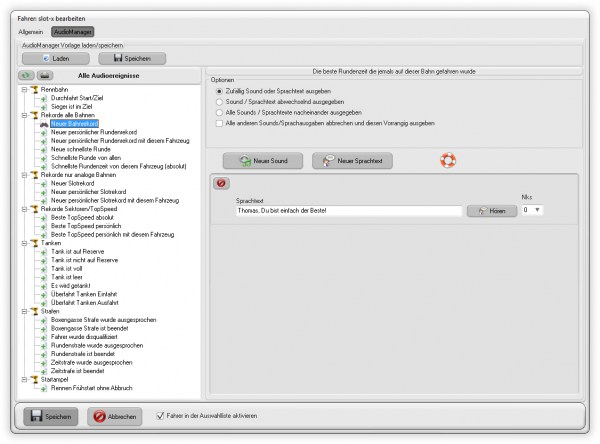The image size is (600, 444).
Task: Collapse the 'Rekorde alle Bahnen' tree node
Action: (x=23, y=115)
